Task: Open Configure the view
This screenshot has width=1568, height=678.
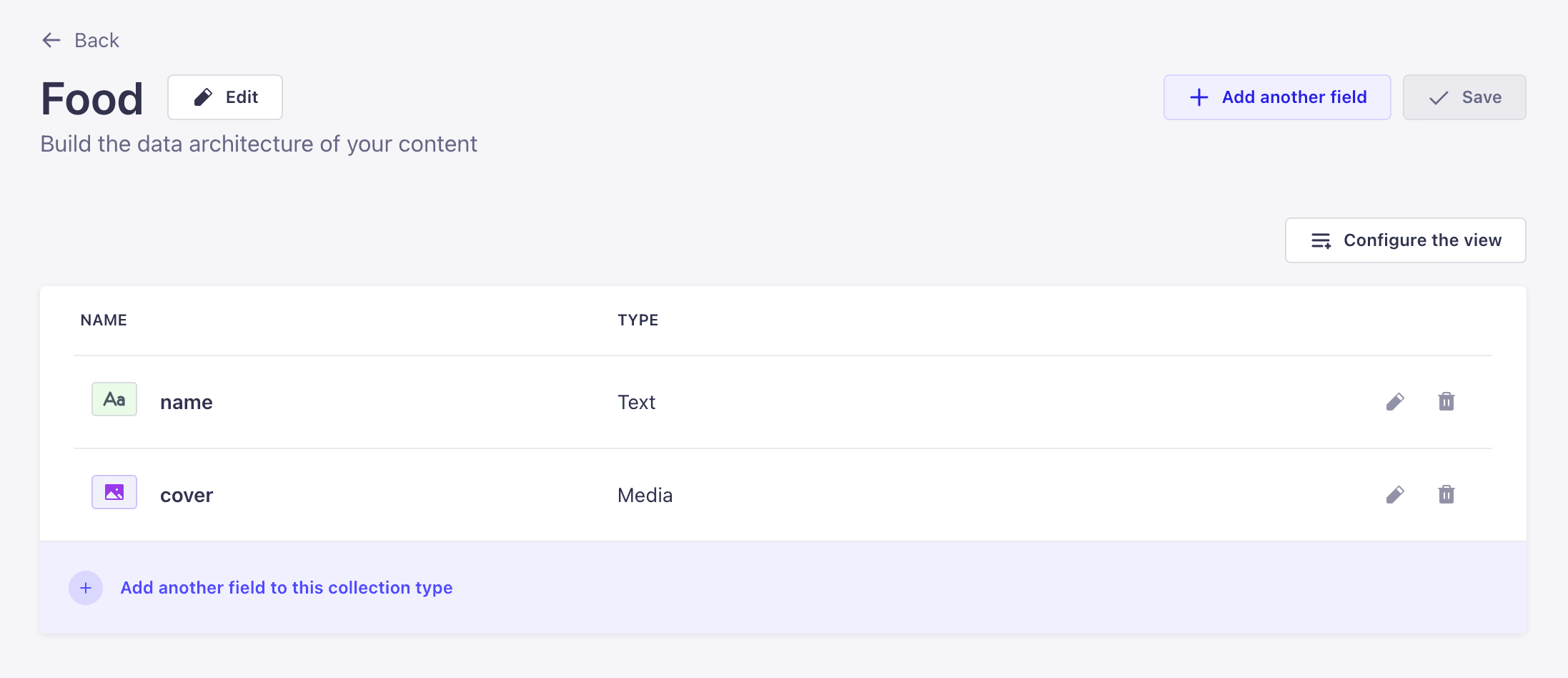Action: 1406,240
